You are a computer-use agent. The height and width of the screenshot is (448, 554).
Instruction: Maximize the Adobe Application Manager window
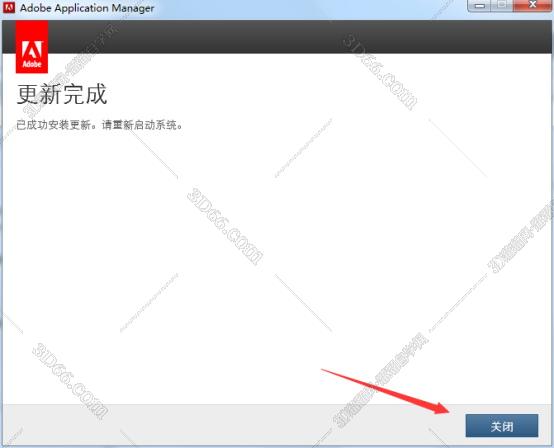click(x=502, y=6)
